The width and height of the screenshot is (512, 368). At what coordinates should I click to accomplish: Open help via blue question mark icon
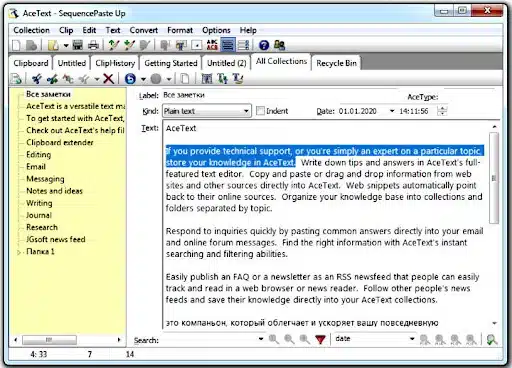click(264, 45)
